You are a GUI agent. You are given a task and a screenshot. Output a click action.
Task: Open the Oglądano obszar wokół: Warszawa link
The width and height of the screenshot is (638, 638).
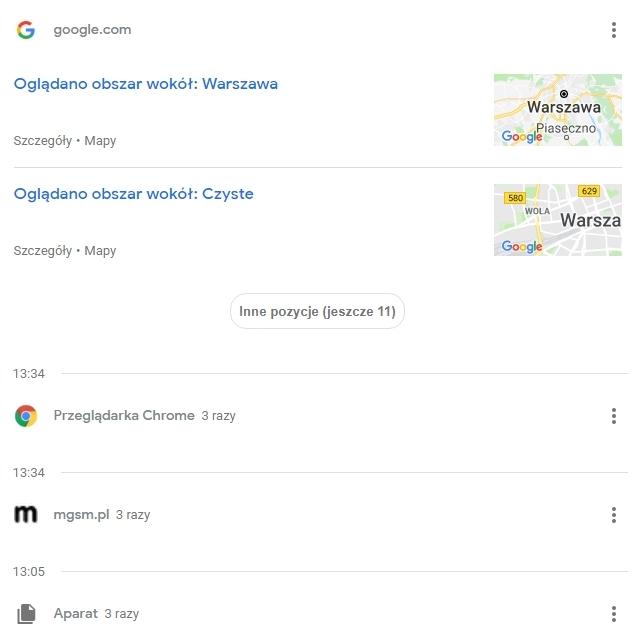[x=146, y=84]
